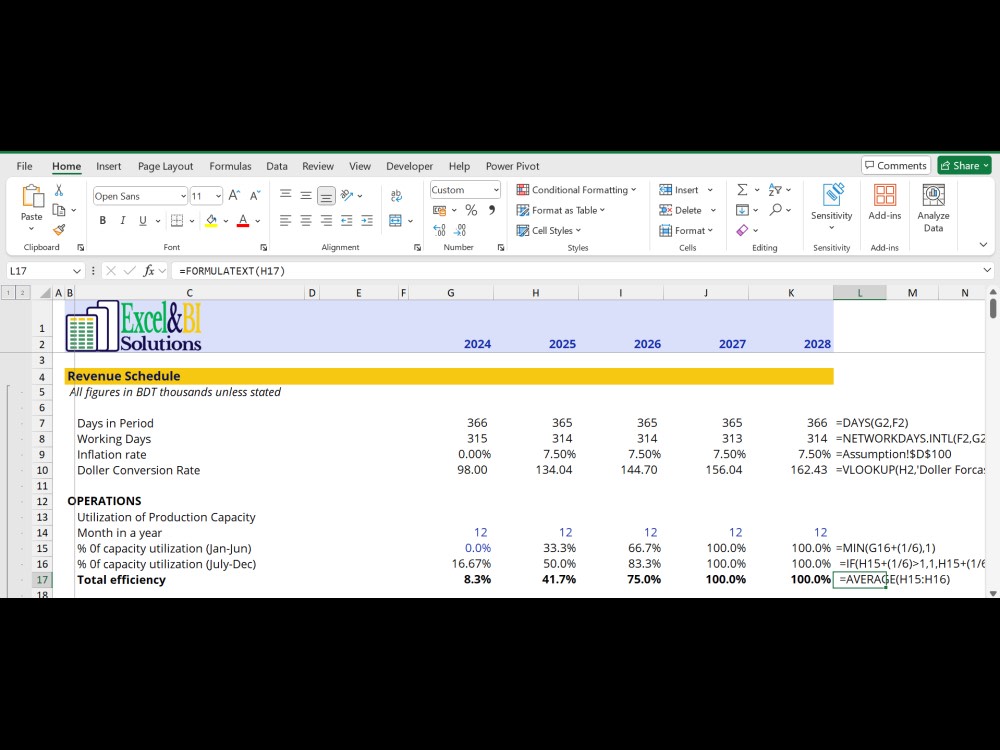Toggle Wrap Text
This screenshot has height=750, width=1000.
point(396,195)
